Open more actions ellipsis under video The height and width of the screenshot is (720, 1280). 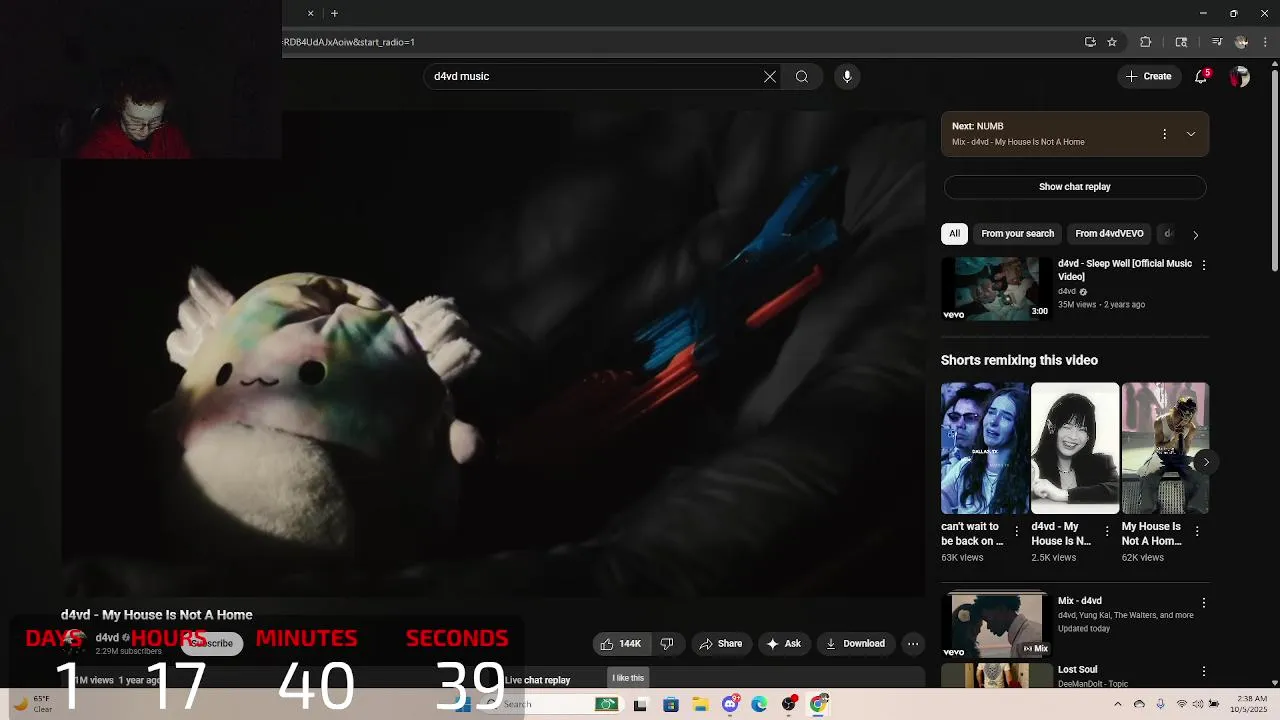(x=913, y=644)
